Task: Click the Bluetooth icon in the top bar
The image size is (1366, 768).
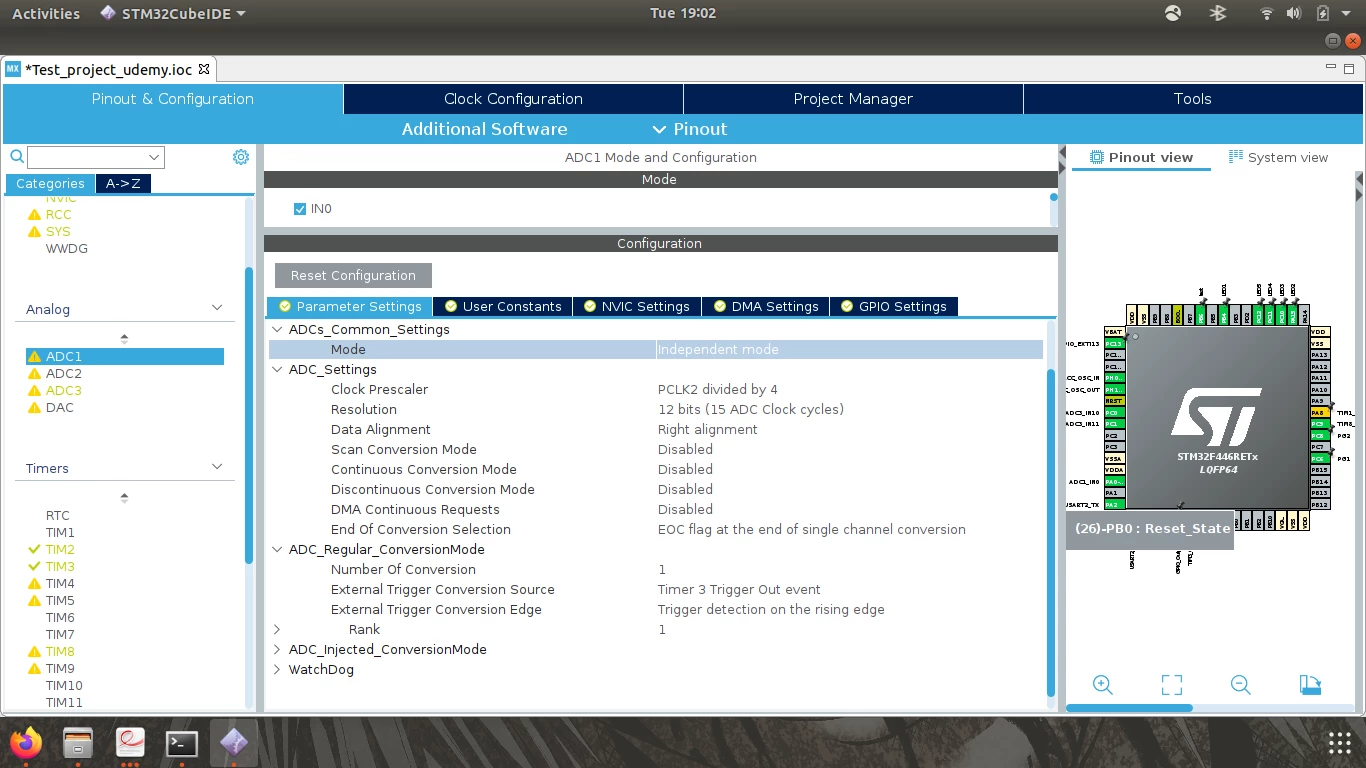Action: coord(1217,13)
